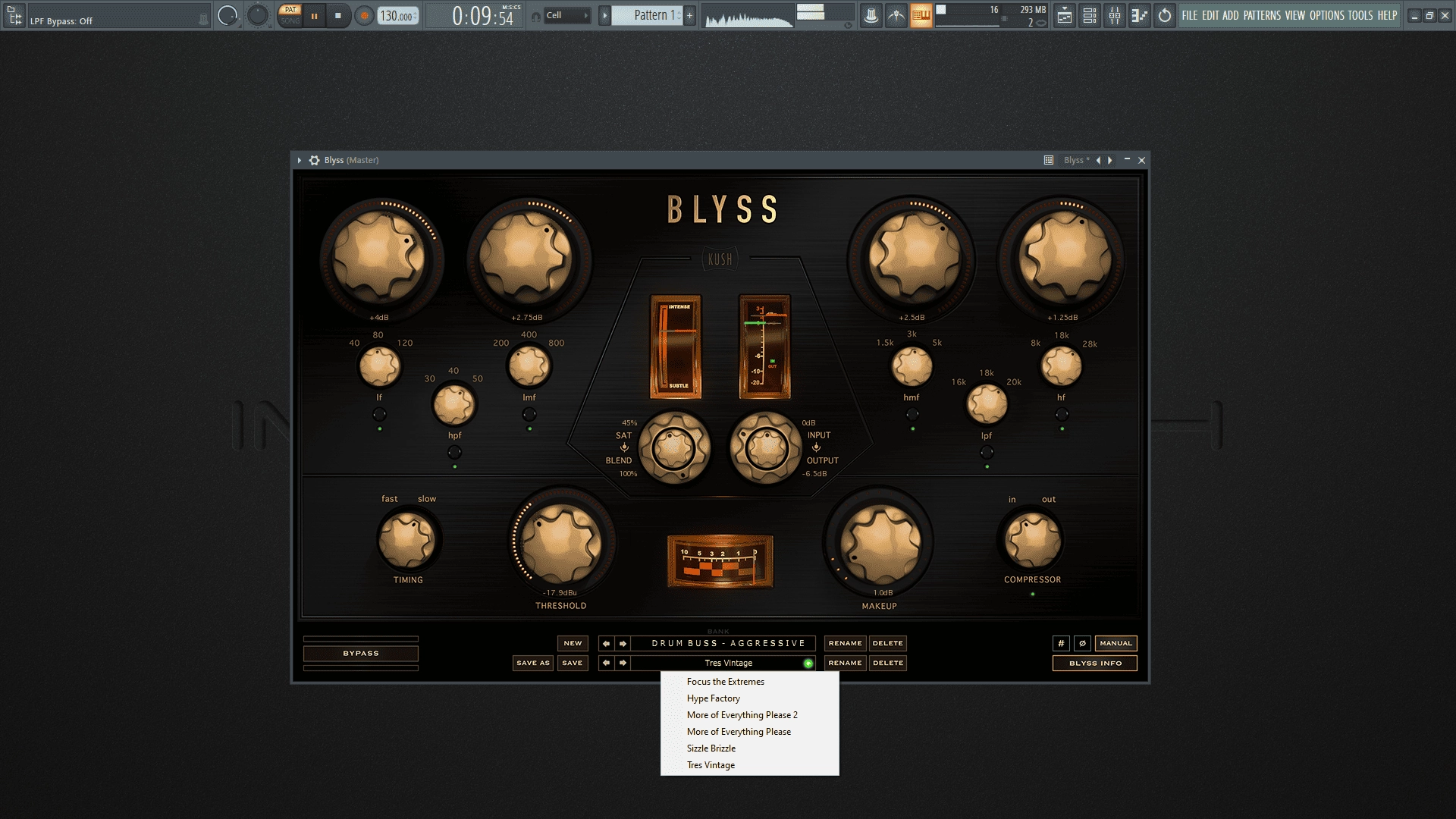Toggle the hpf filter enable button
The width and height of the screenshot is (1456, 819).
click(454, 452)
